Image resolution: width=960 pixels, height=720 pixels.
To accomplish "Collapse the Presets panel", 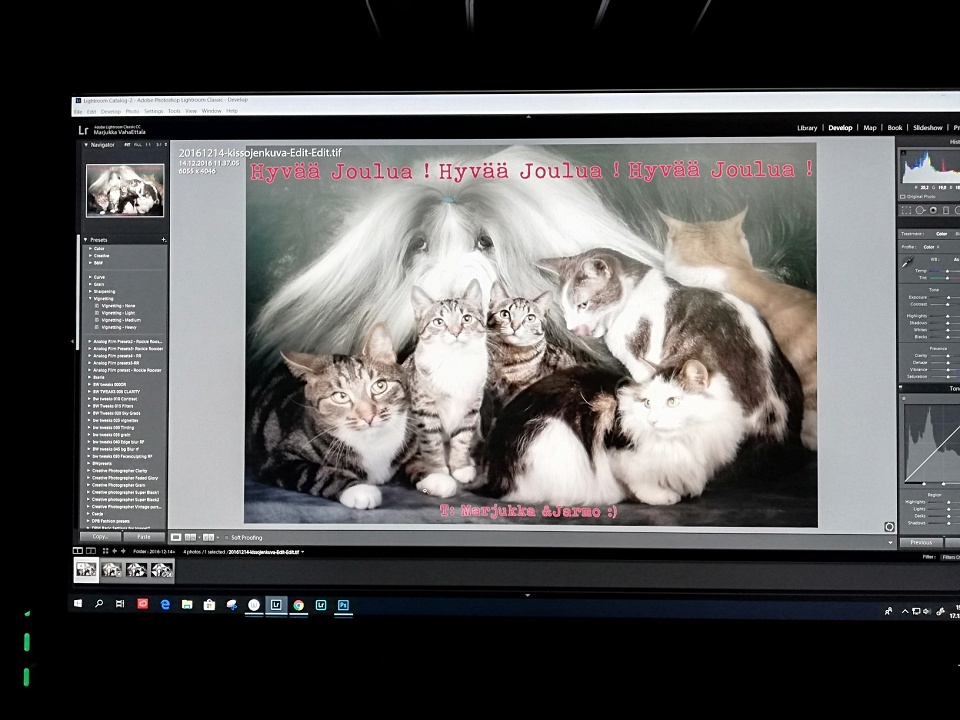I will click(x=86, y=239).
